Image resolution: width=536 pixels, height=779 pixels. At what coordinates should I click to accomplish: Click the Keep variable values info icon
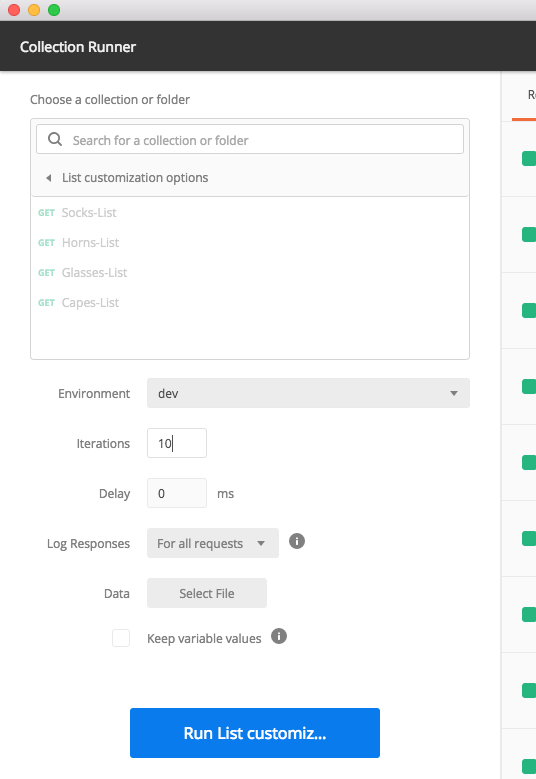click(279, 636)
